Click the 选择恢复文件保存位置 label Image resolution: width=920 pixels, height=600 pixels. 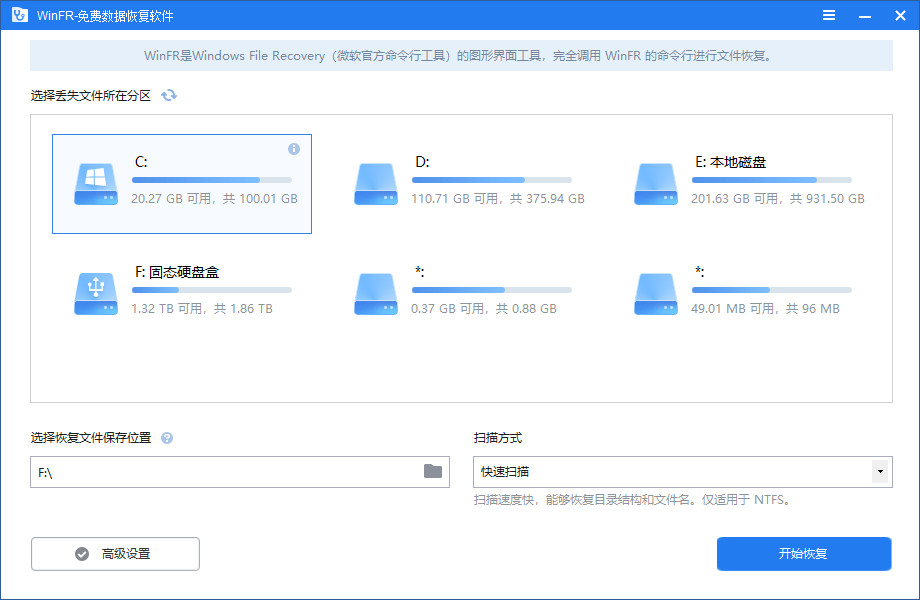click(90, 438)
